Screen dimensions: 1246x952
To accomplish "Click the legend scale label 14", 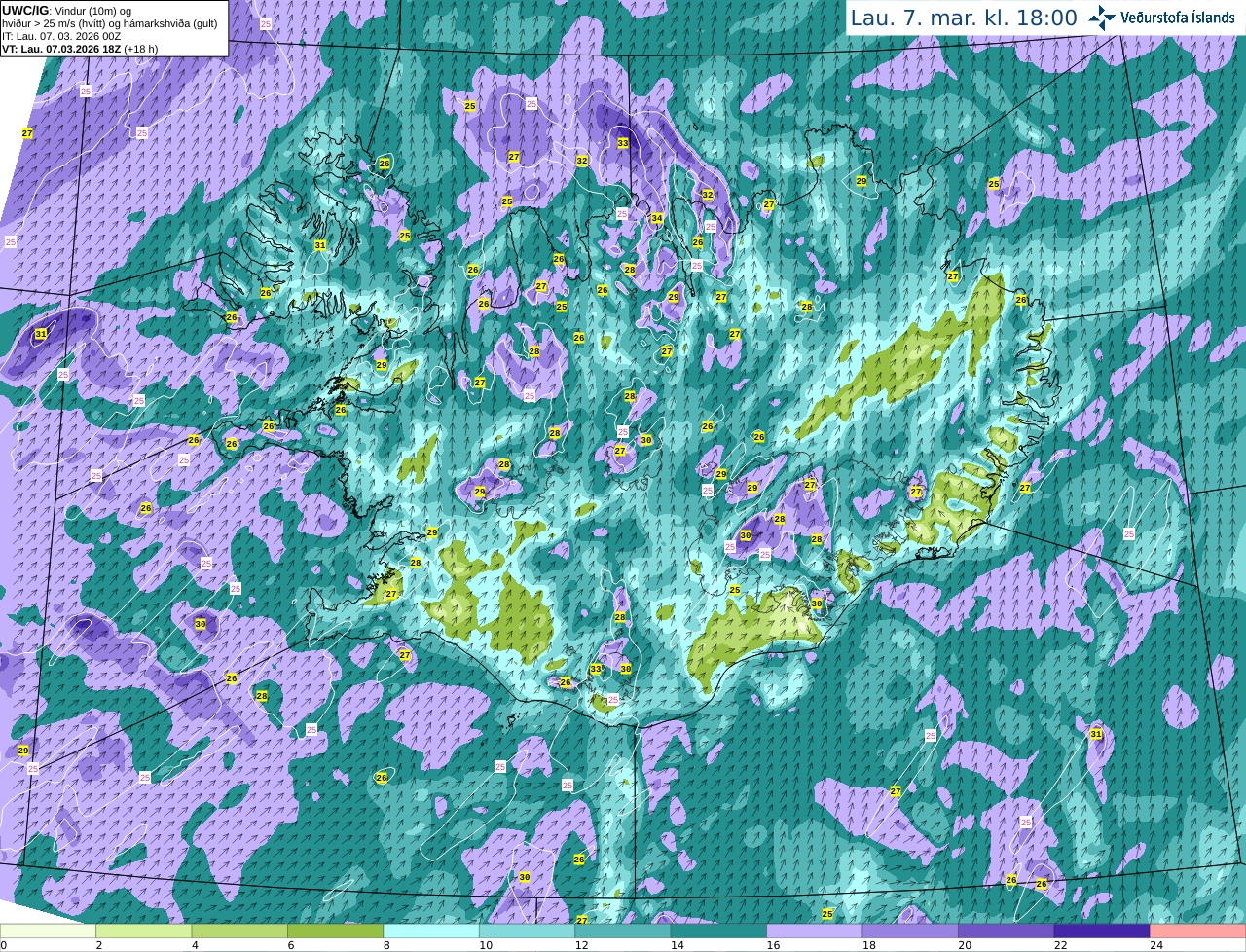I will tap(678, 945).
